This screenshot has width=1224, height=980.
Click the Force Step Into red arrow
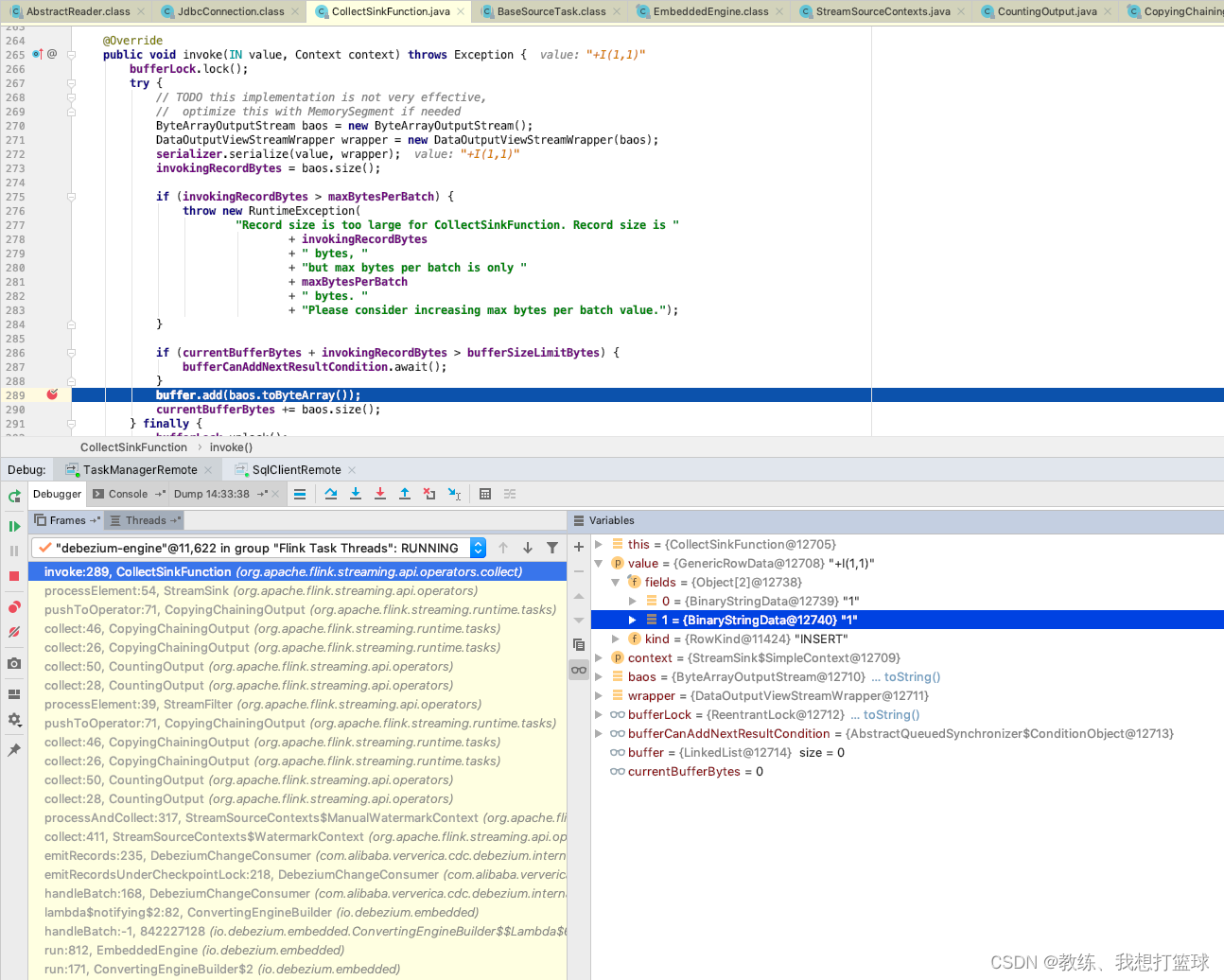tap(380, 494)
